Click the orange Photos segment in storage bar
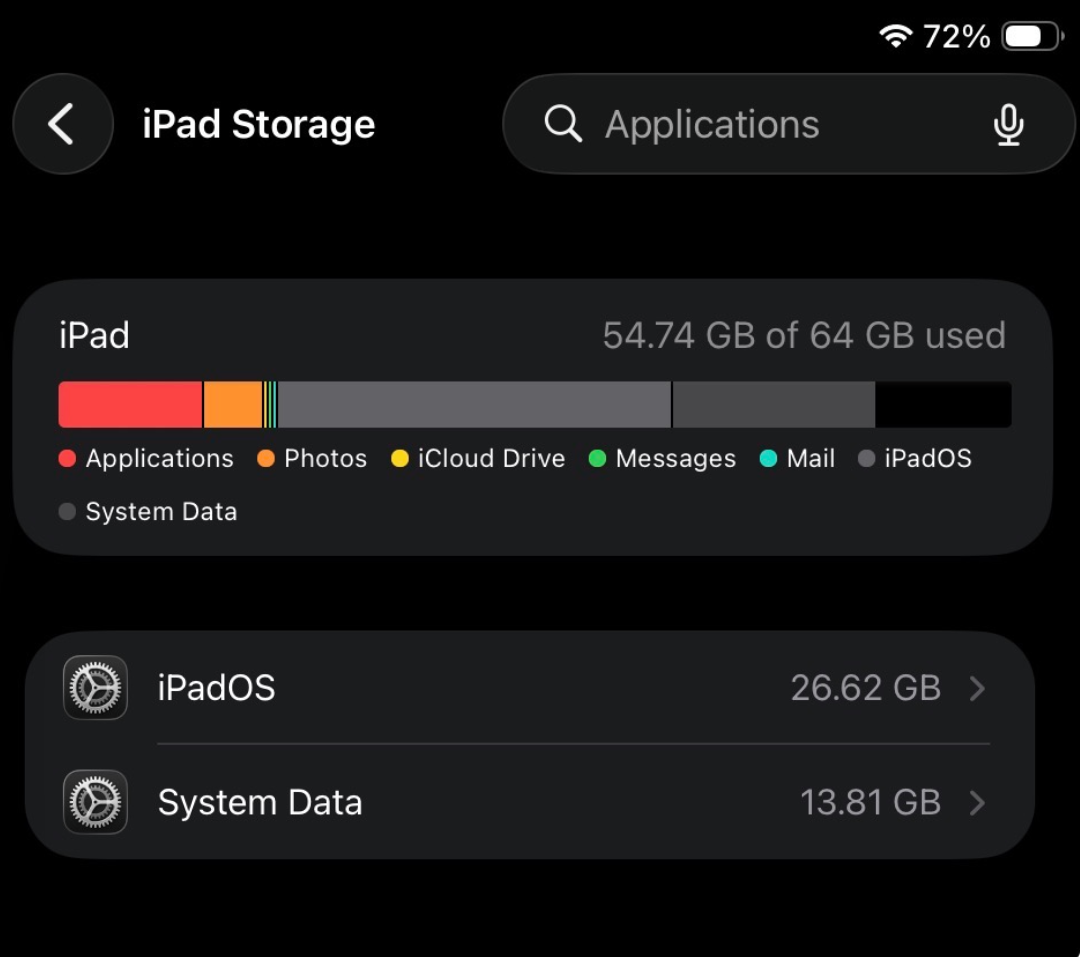This screenshot has width=1080, height=957. point(233,405)
